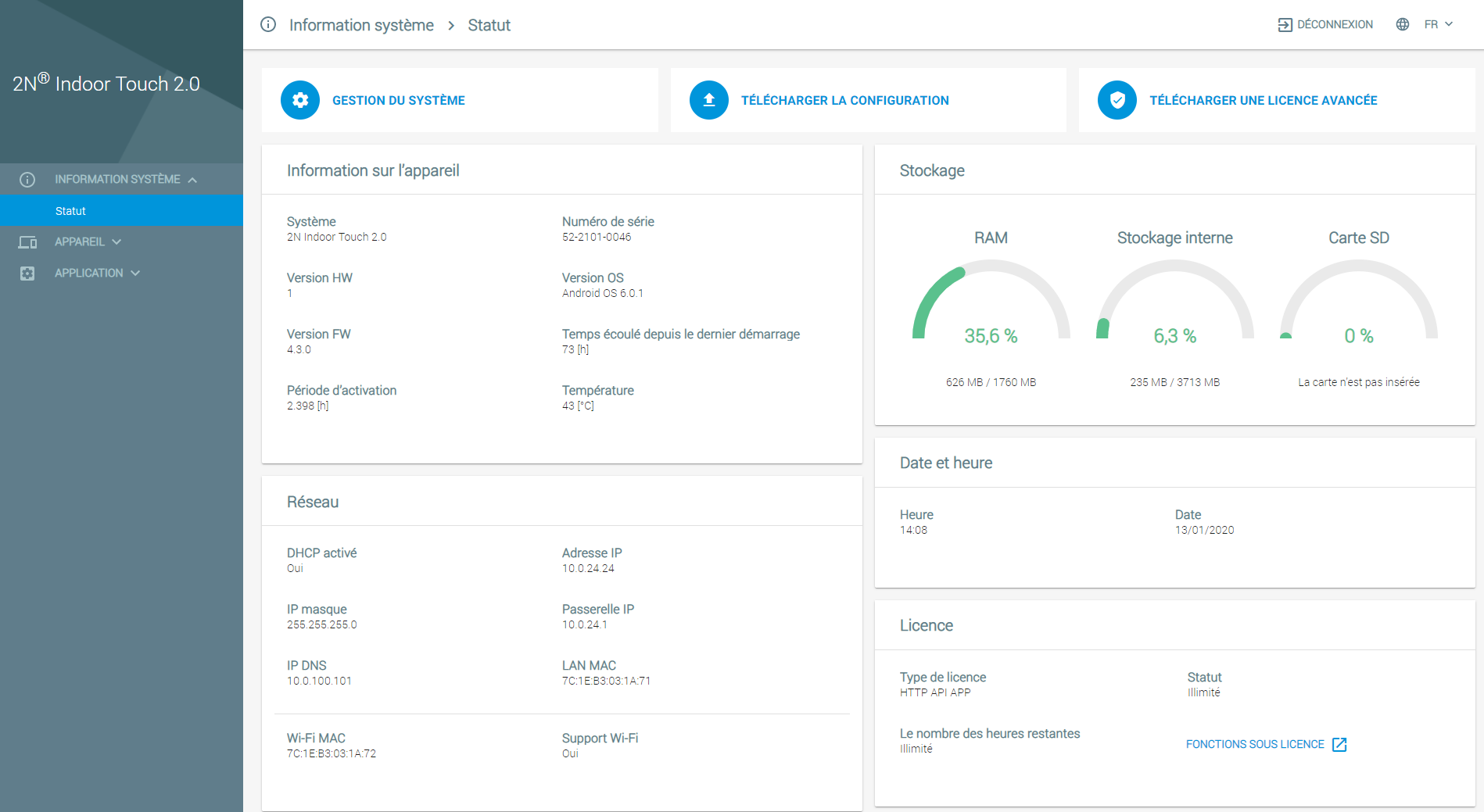Click Télécharger une licence avancée button
The image size is (1484, 812).
1277,100
